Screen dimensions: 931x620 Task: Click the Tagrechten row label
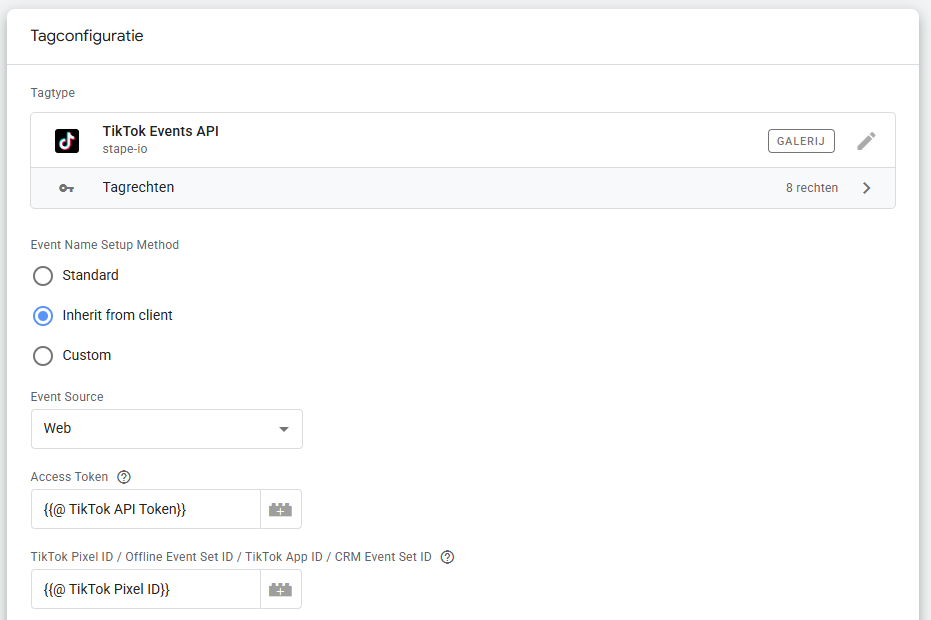[138, 188]
